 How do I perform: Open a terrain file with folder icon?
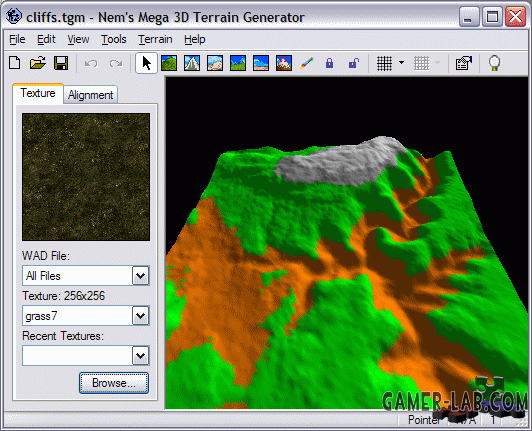pos(38,63)
